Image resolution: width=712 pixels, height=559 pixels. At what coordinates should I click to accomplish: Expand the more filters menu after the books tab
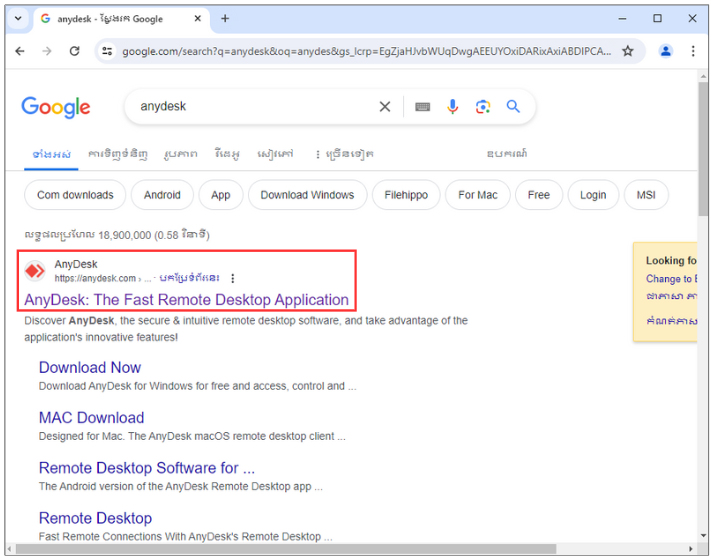pos(345,154)
